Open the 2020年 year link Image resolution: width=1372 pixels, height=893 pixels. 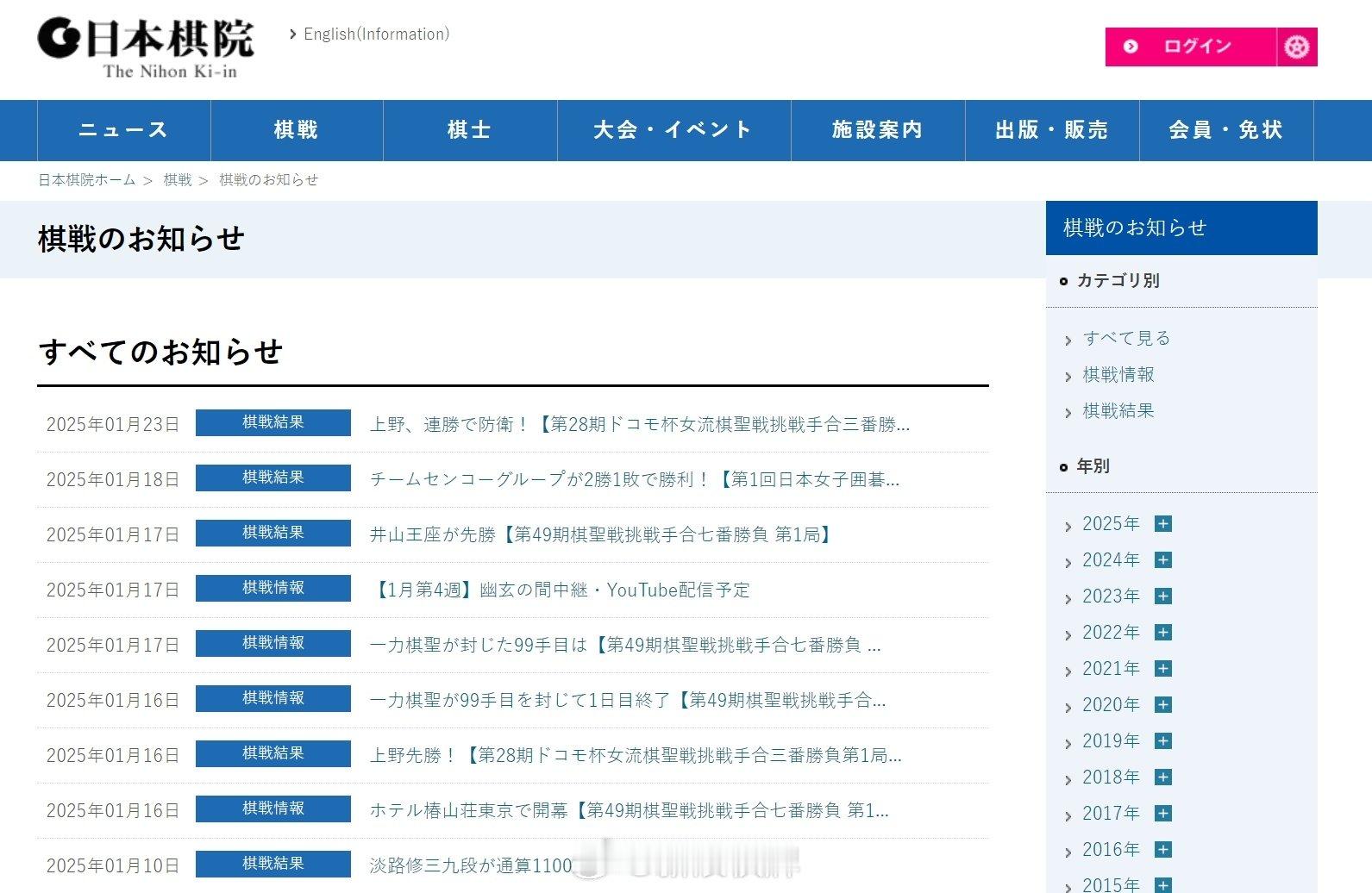click(1111, 705)
